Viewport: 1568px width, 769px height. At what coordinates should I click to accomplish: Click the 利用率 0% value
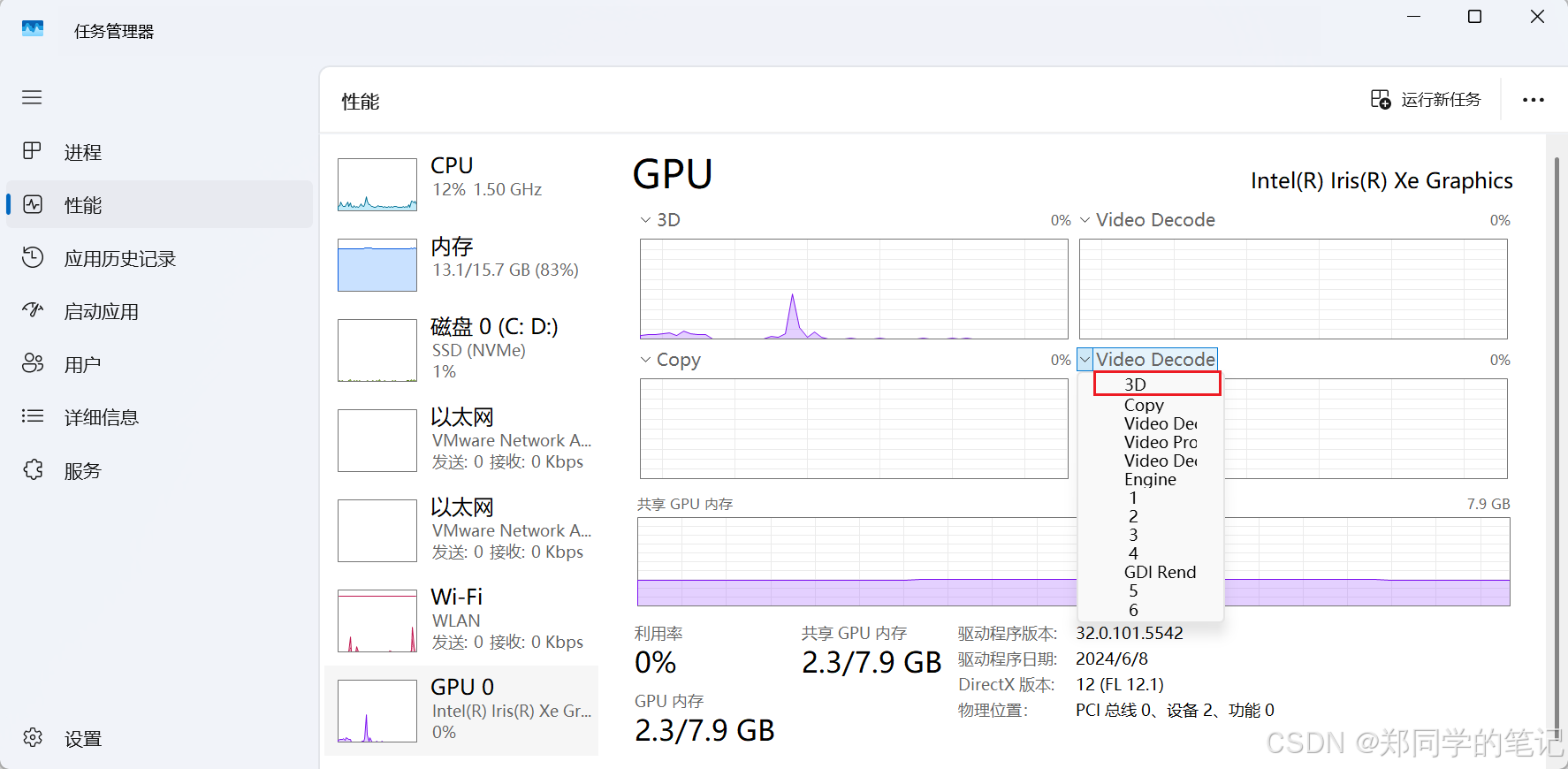pyautogui.click(x=656, y=662)
